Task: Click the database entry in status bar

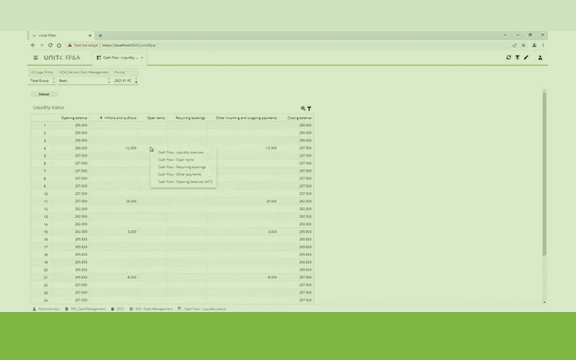Action: coord(85,309)
